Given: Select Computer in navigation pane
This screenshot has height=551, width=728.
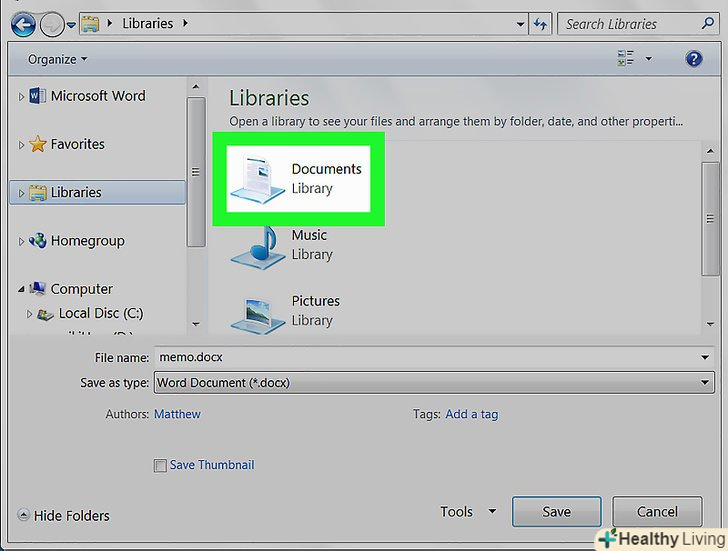Looking at the screenshot, I should 82,289.
